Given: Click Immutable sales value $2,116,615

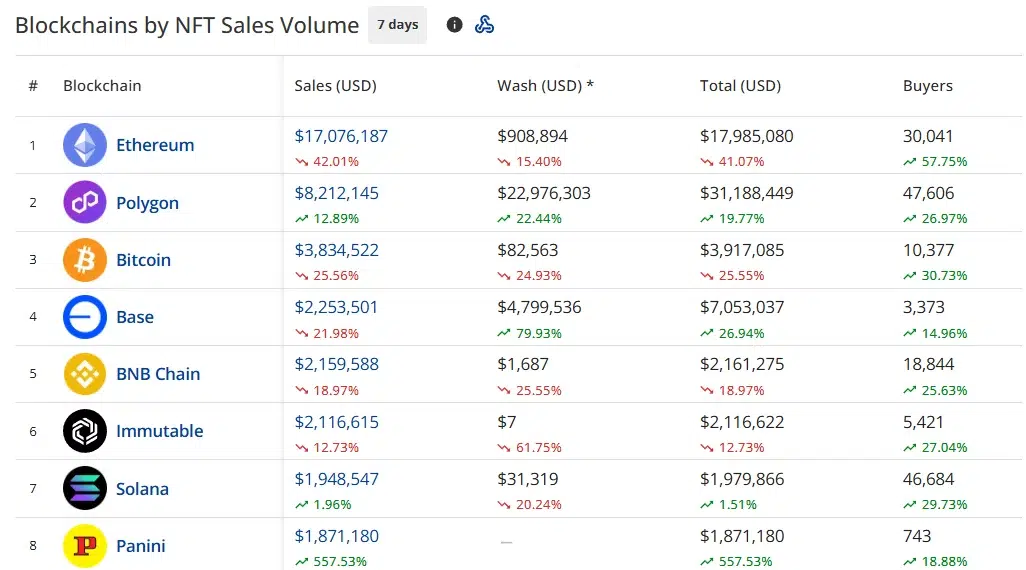Looking at the screenshot, I should (336, 422).
